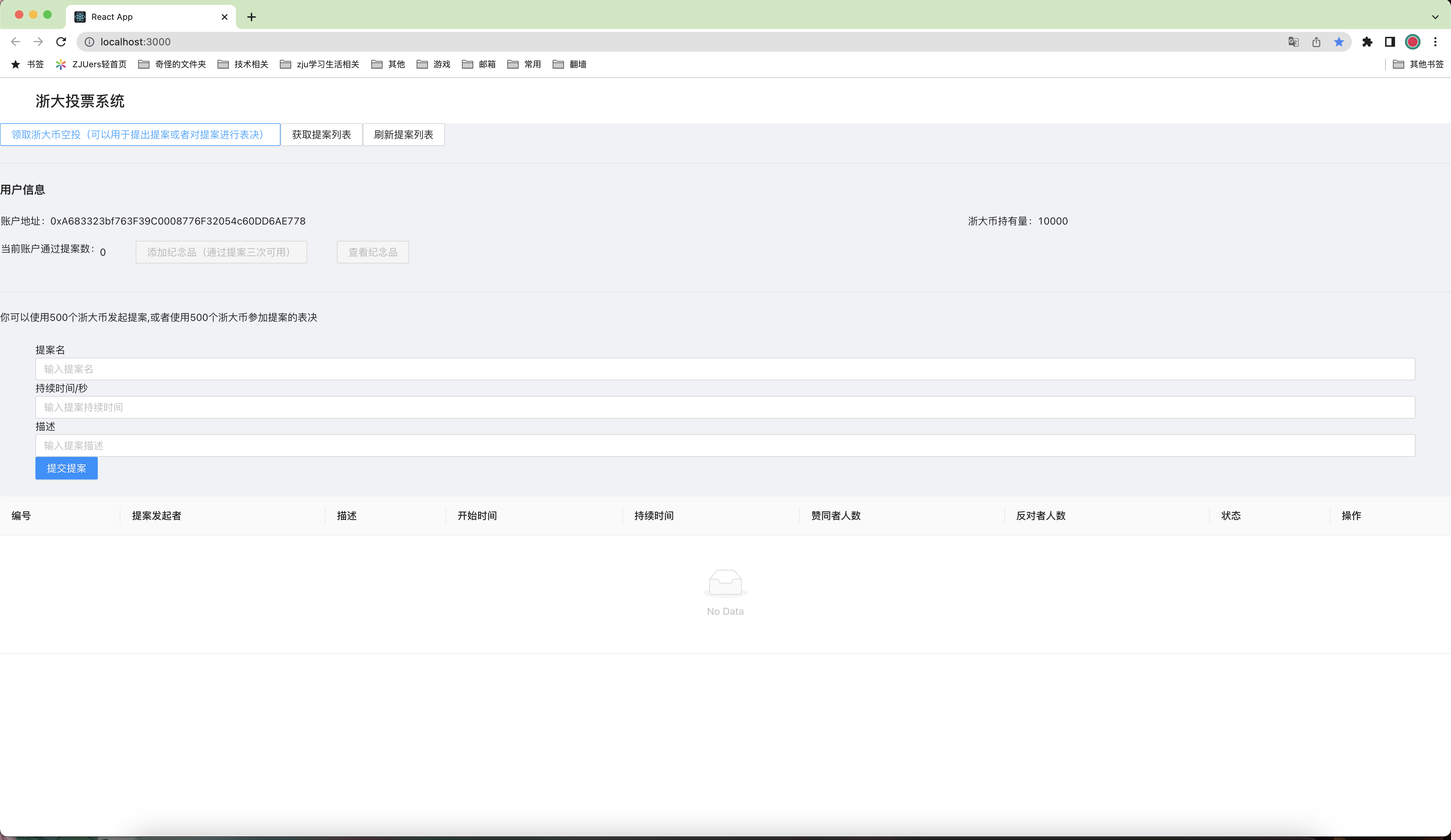The image size is (1451, 840).
Task: Click the 获取提案列表 button
Action: pyautogui.click(x=321, y=134)
